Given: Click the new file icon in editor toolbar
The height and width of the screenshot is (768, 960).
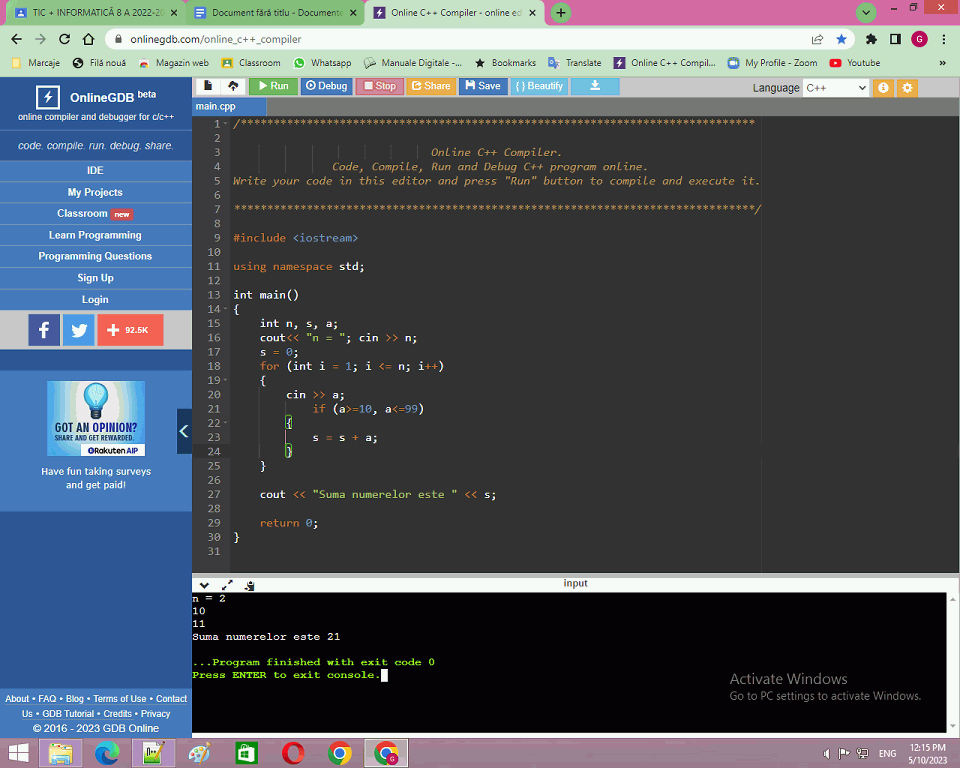Looking at the screenshot, I should (x=208, y=86).
